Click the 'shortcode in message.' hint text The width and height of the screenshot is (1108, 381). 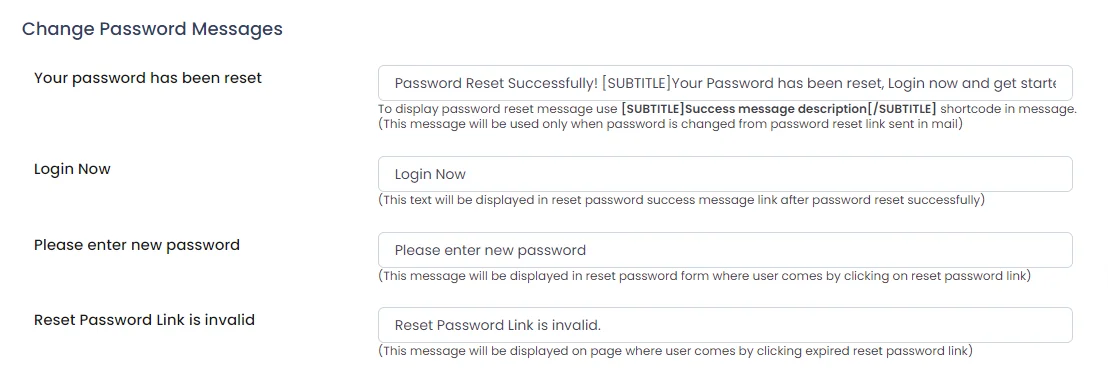pos(1008,110)
